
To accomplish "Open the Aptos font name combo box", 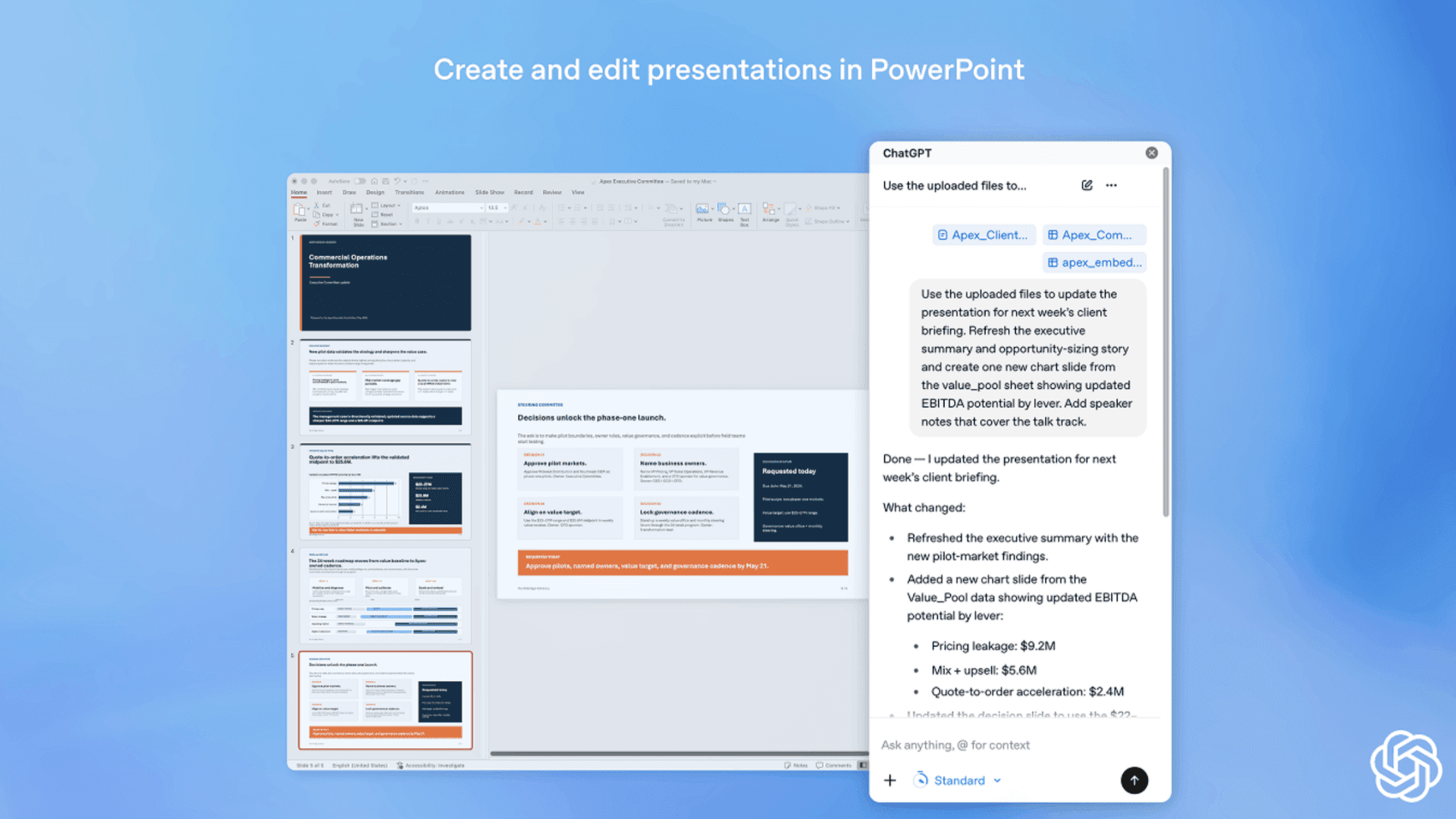I will coord(448,208).
